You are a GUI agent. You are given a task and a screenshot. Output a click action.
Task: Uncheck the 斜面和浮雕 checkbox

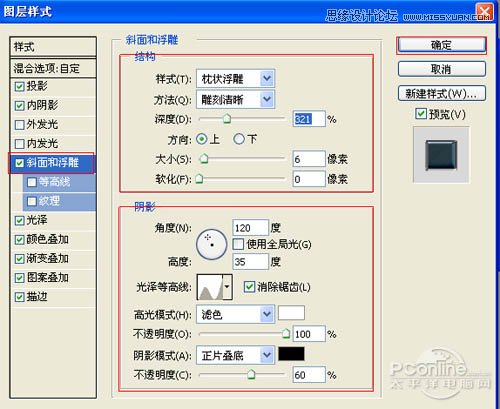(20, 163)
